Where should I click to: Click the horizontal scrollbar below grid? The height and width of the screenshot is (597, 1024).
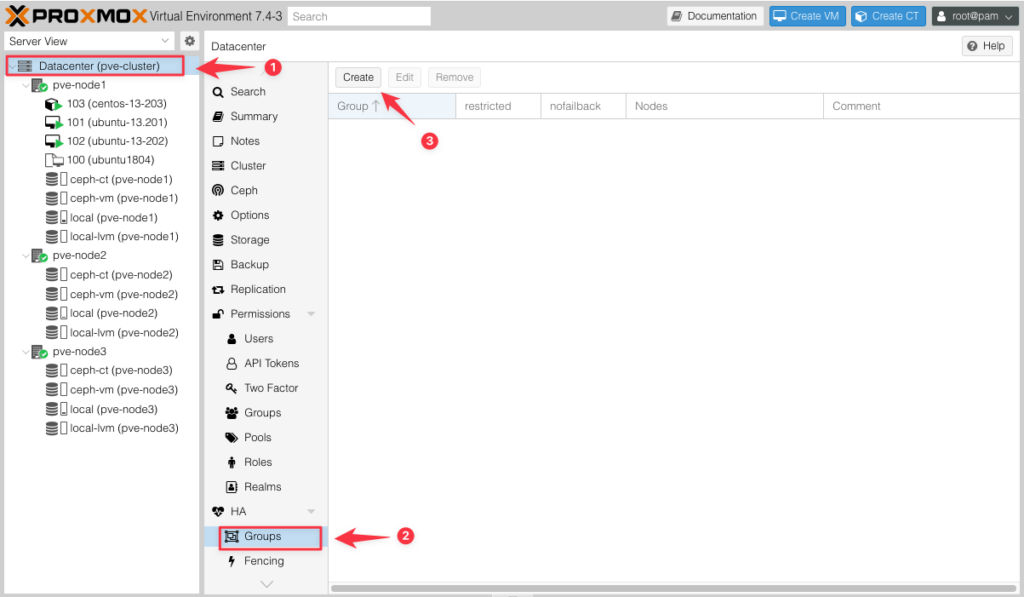[673, 588]
